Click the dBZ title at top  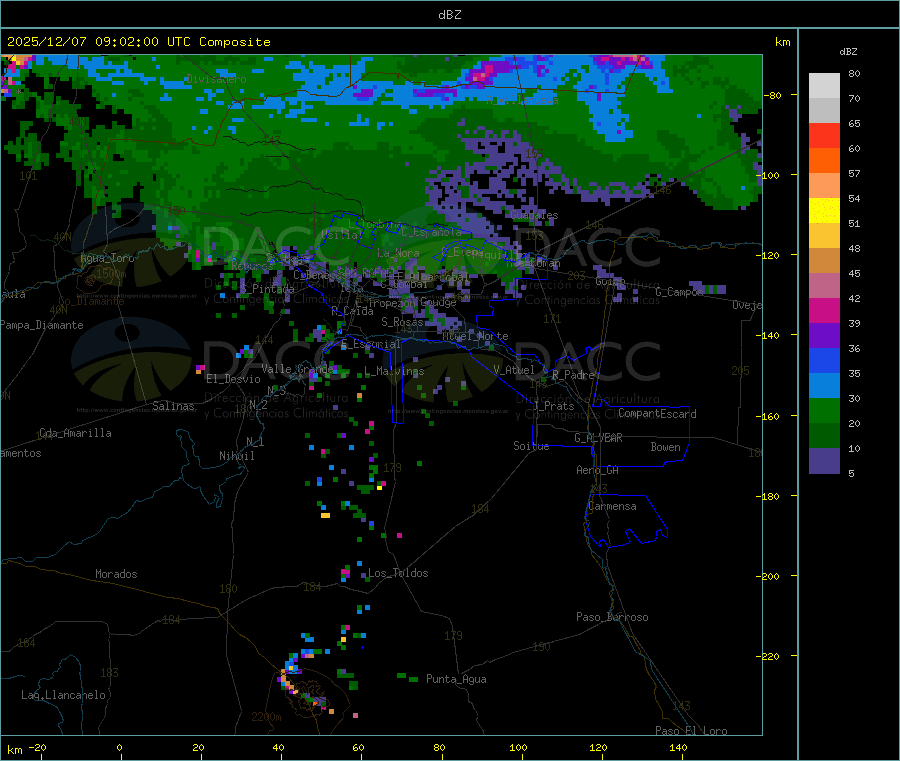pos(449,15)
